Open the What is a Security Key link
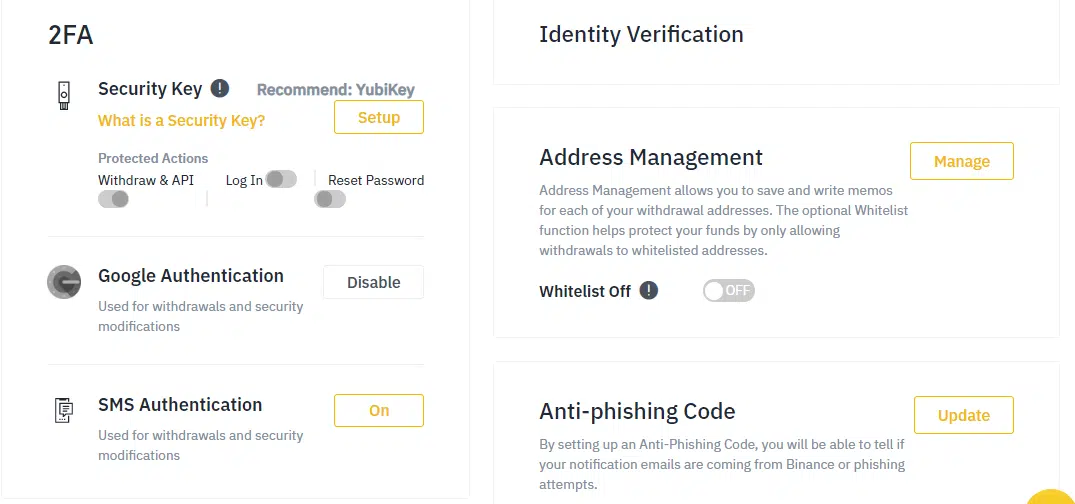Image resolution: width=1075 pixels, height=504 pixels. point(182,121)
